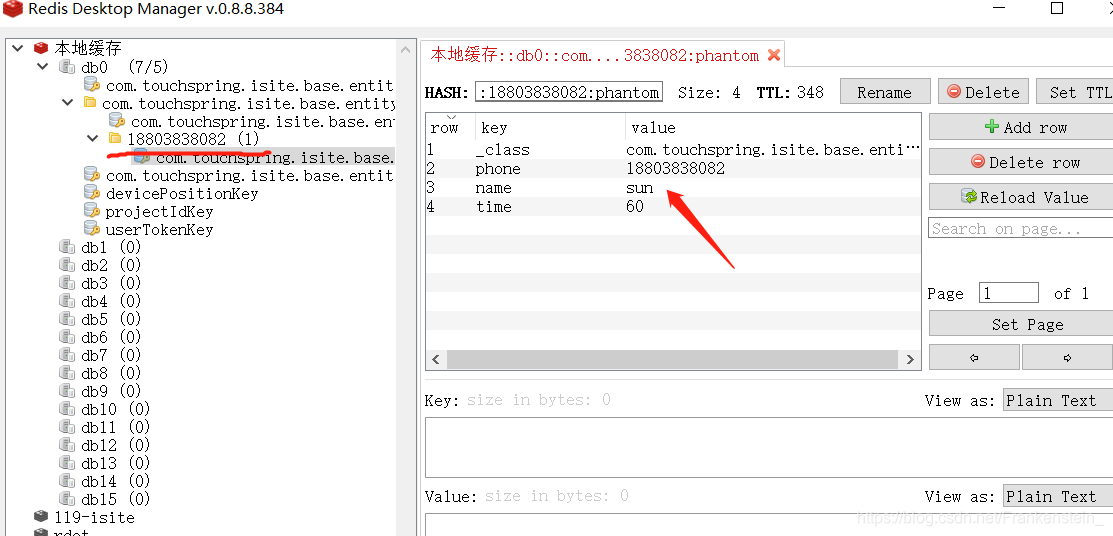This screenshot has height=536, width=1113.
Task: Close the 本地缓存::db0 phantom tab
Action: click(774, 55)
